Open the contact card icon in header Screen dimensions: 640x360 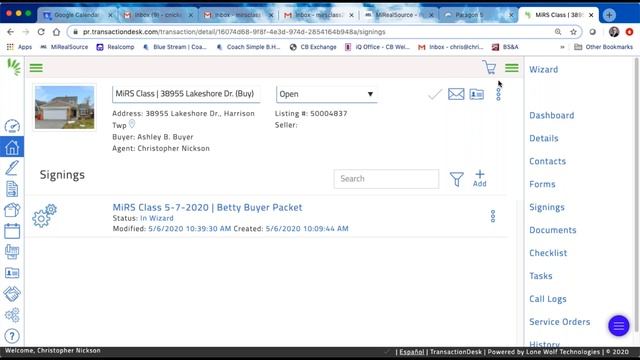[476, 94]
